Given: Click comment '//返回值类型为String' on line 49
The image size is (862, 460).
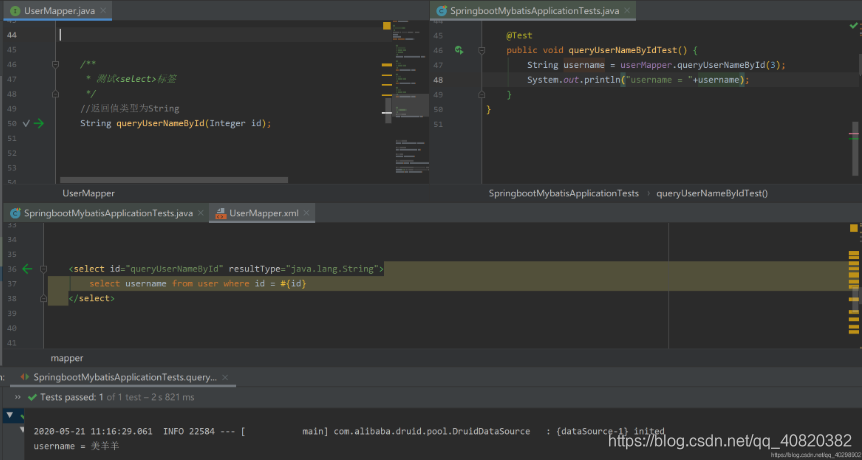Looking at the screenshot, I should pyautogui.click(x=130, y=109).
